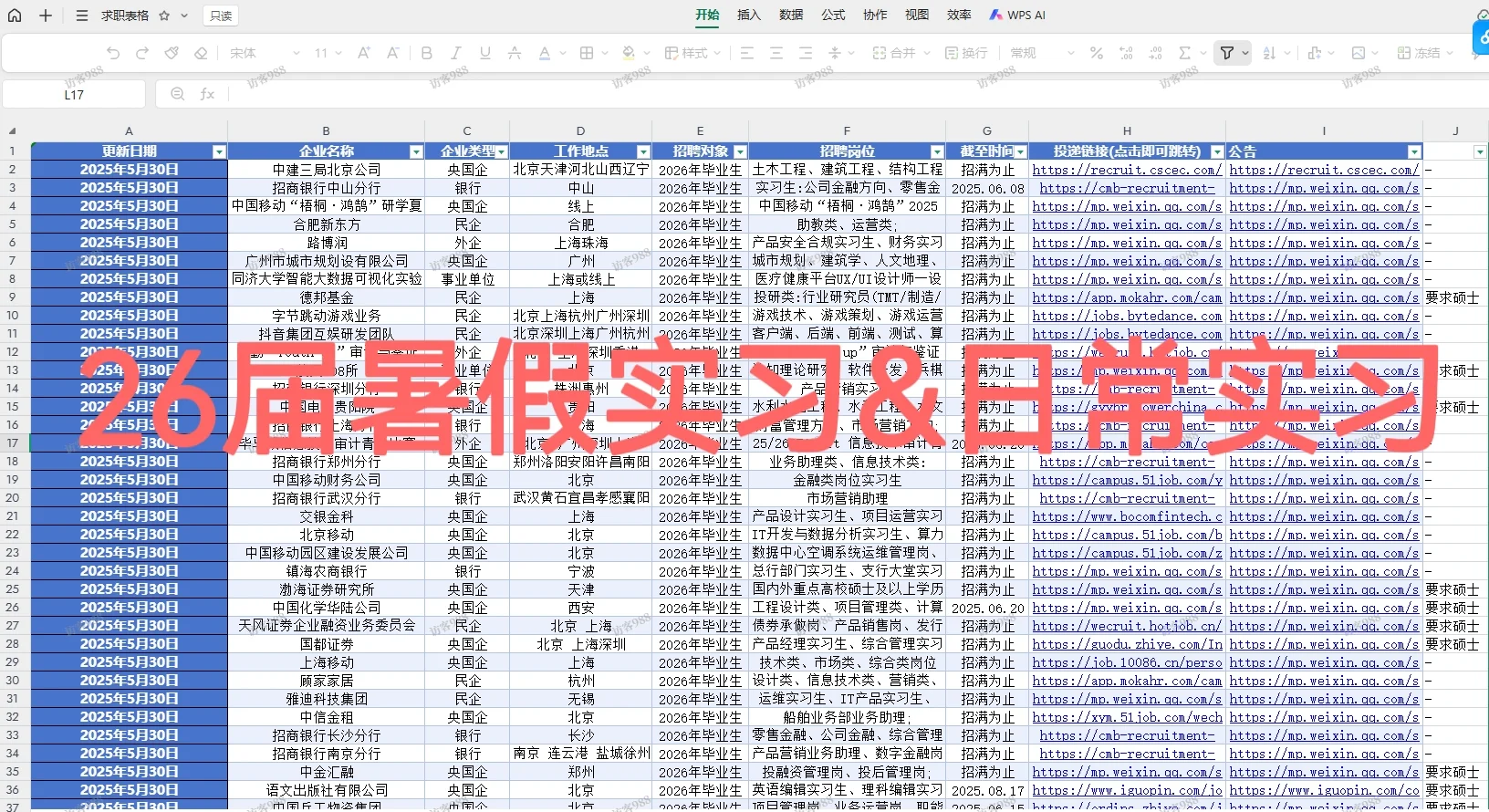
Task: Switch to the 视图 tab
Action: point(917,16)
